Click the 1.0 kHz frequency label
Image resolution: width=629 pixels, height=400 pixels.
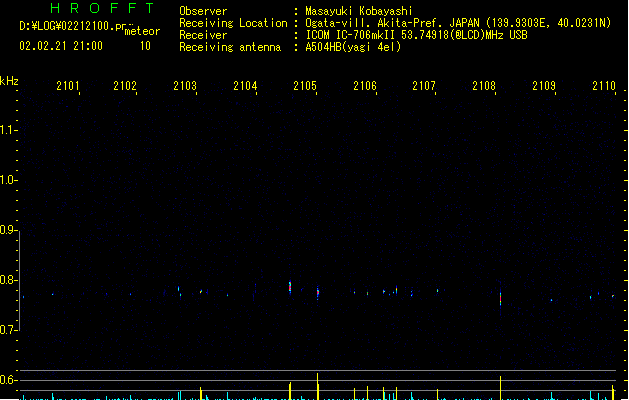pyautogui.click(x=8, y=180)
